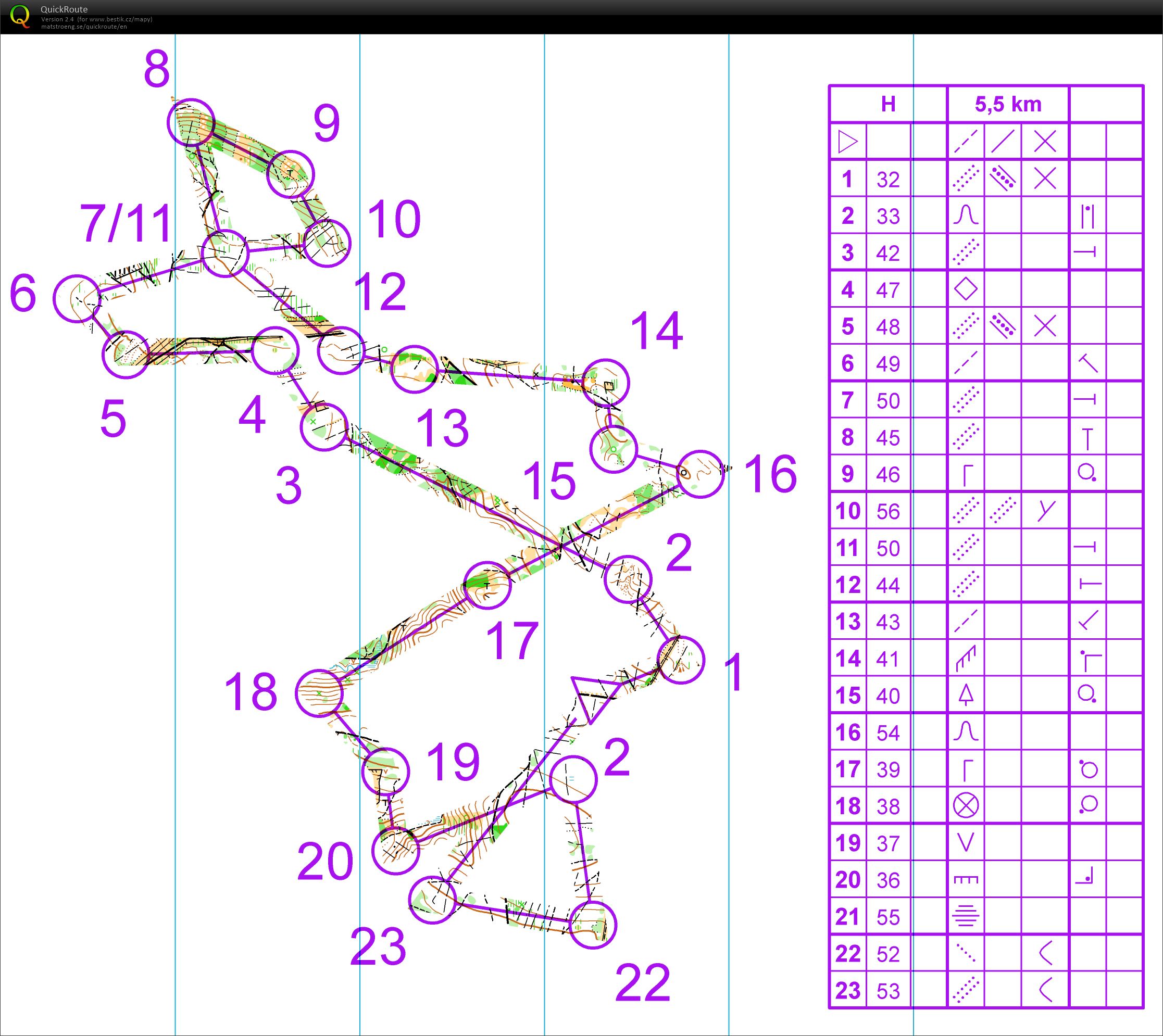Select control circle 16 on the map
Screen dimensions: 1163x1036
701,474
